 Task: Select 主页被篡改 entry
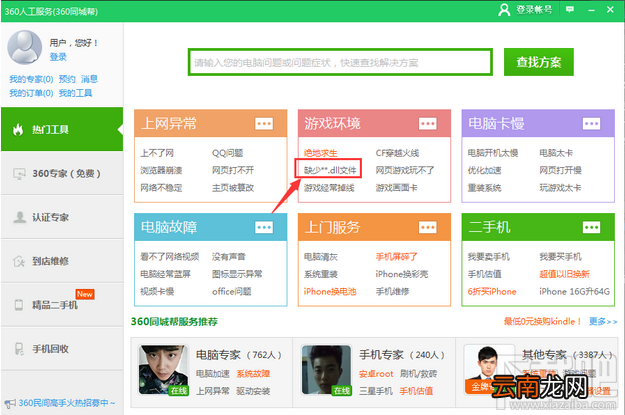(233, 188)
